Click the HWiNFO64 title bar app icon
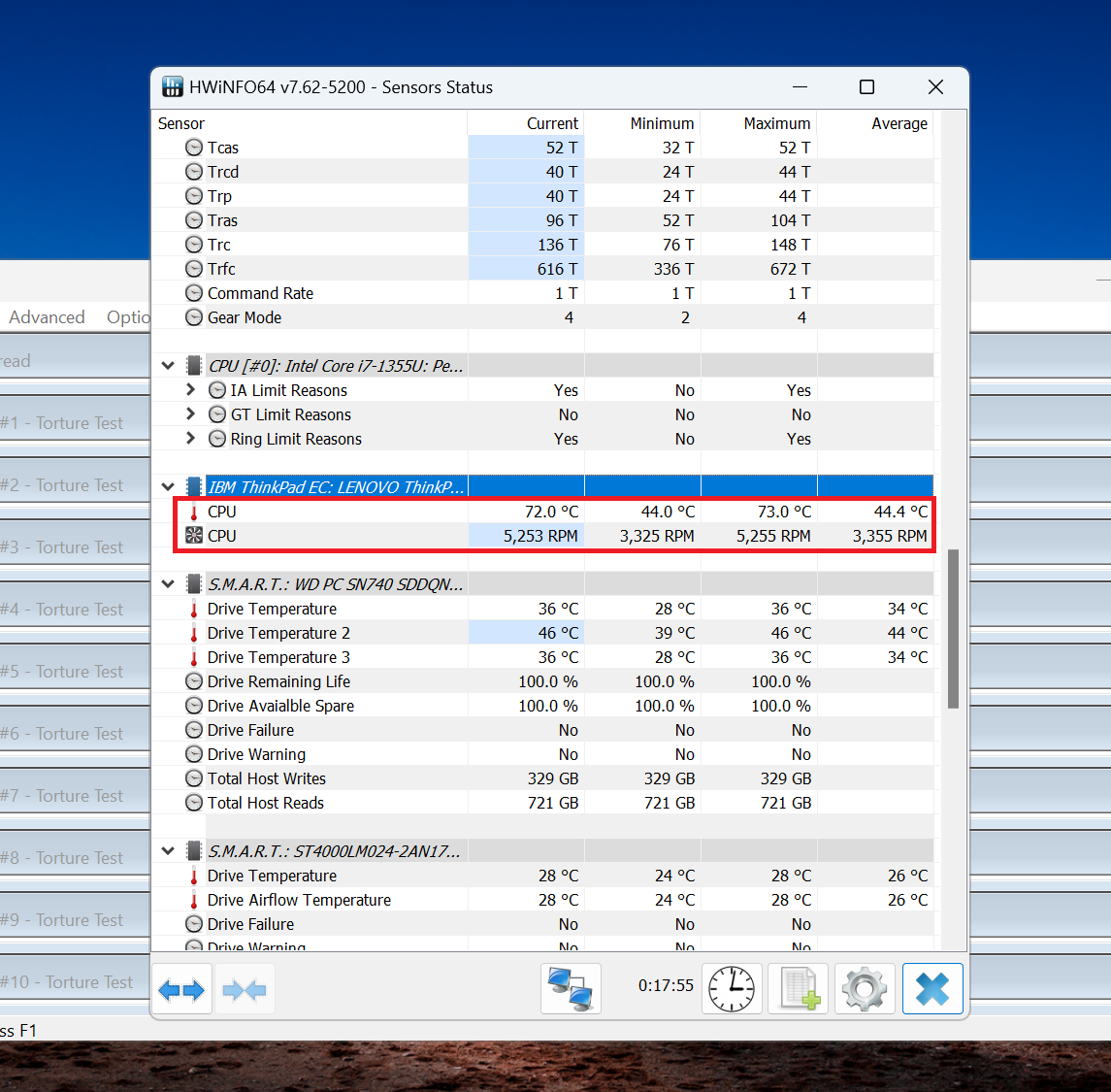1111x1092 pixels. 172,87
